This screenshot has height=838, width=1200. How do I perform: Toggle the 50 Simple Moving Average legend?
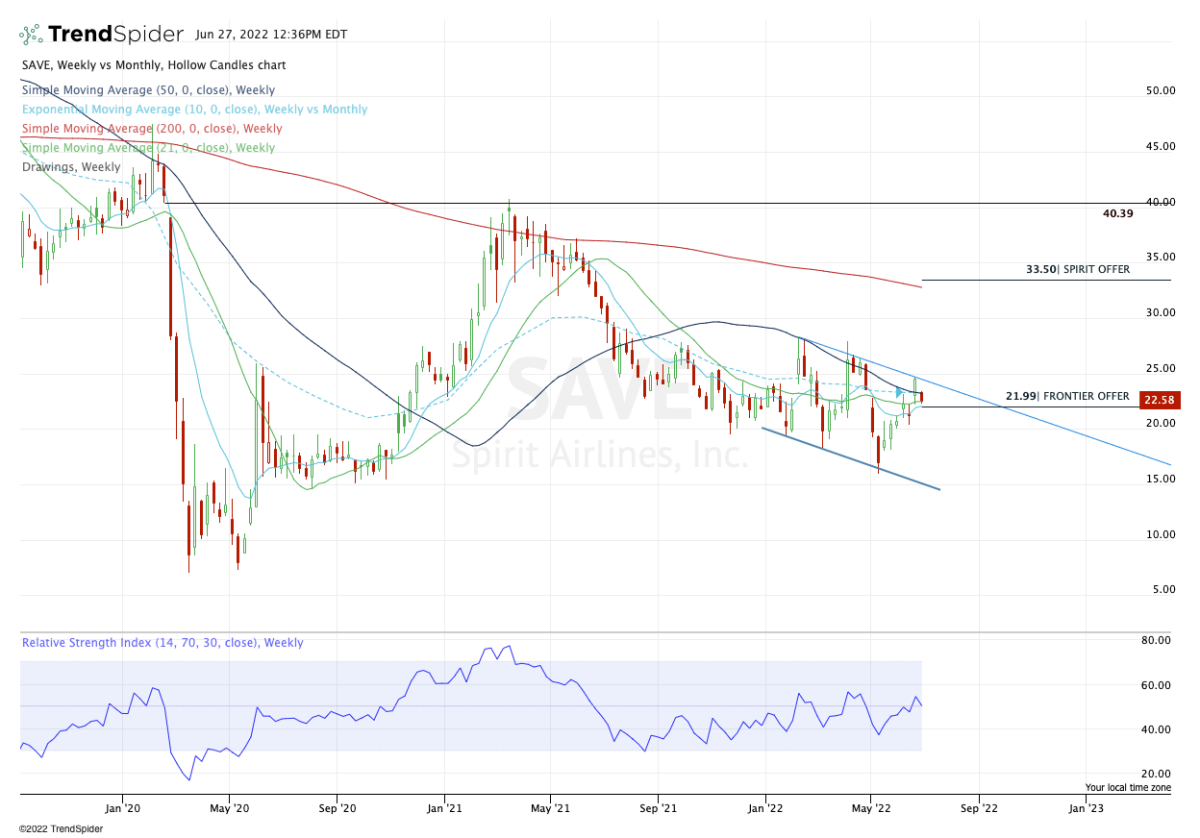148,88
